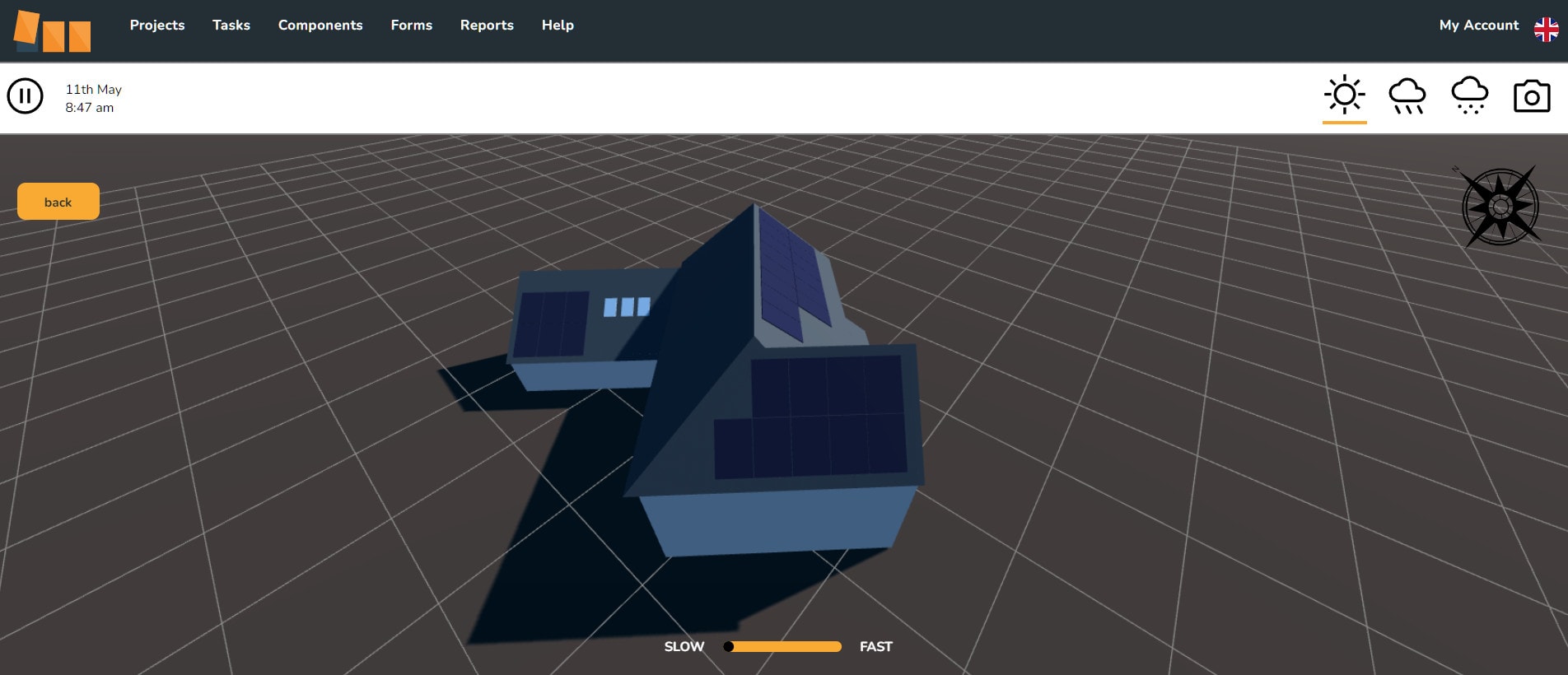Open the Help menu
Image resolution: width=1568 pixels, height=675 pixels.
click(x=558, y=26)
